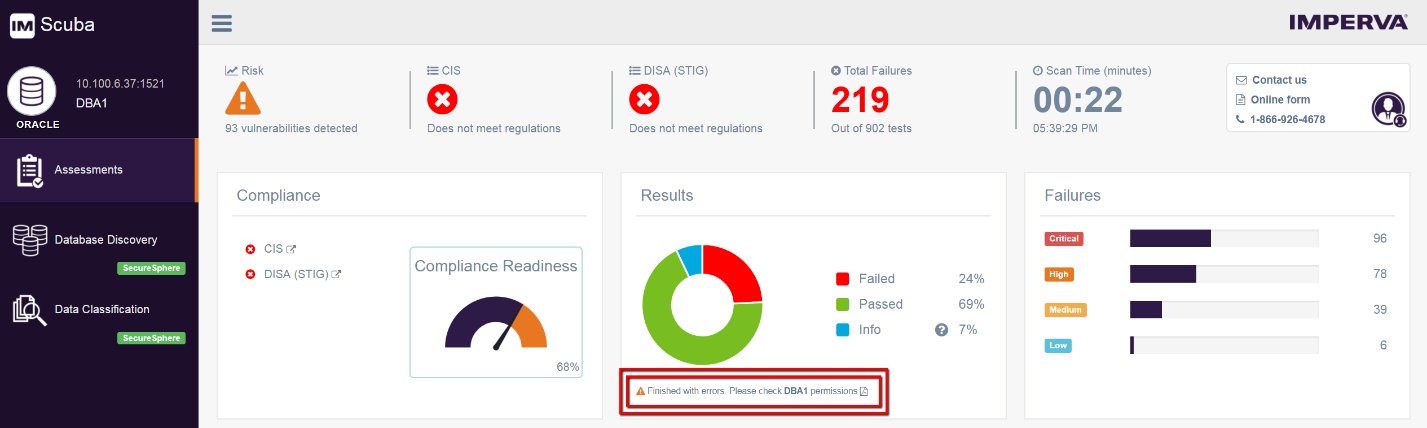Click the Contact us envelope icon
Screen dimensions: 1427x428
(x=1241, y=80)
